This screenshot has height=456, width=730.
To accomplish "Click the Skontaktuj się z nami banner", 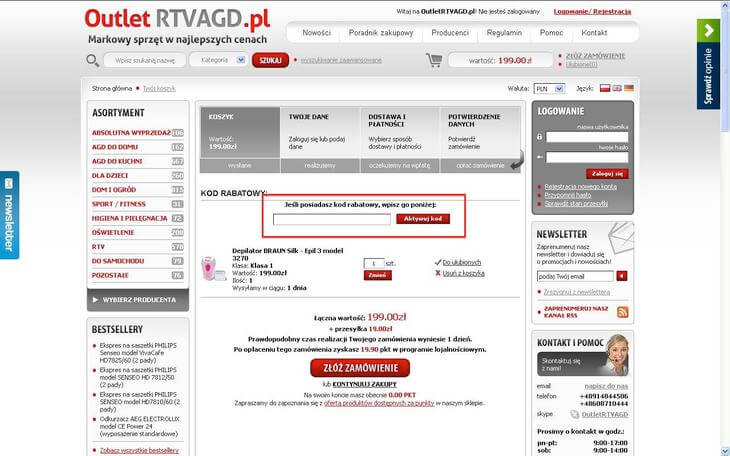I will click(583, 364).
